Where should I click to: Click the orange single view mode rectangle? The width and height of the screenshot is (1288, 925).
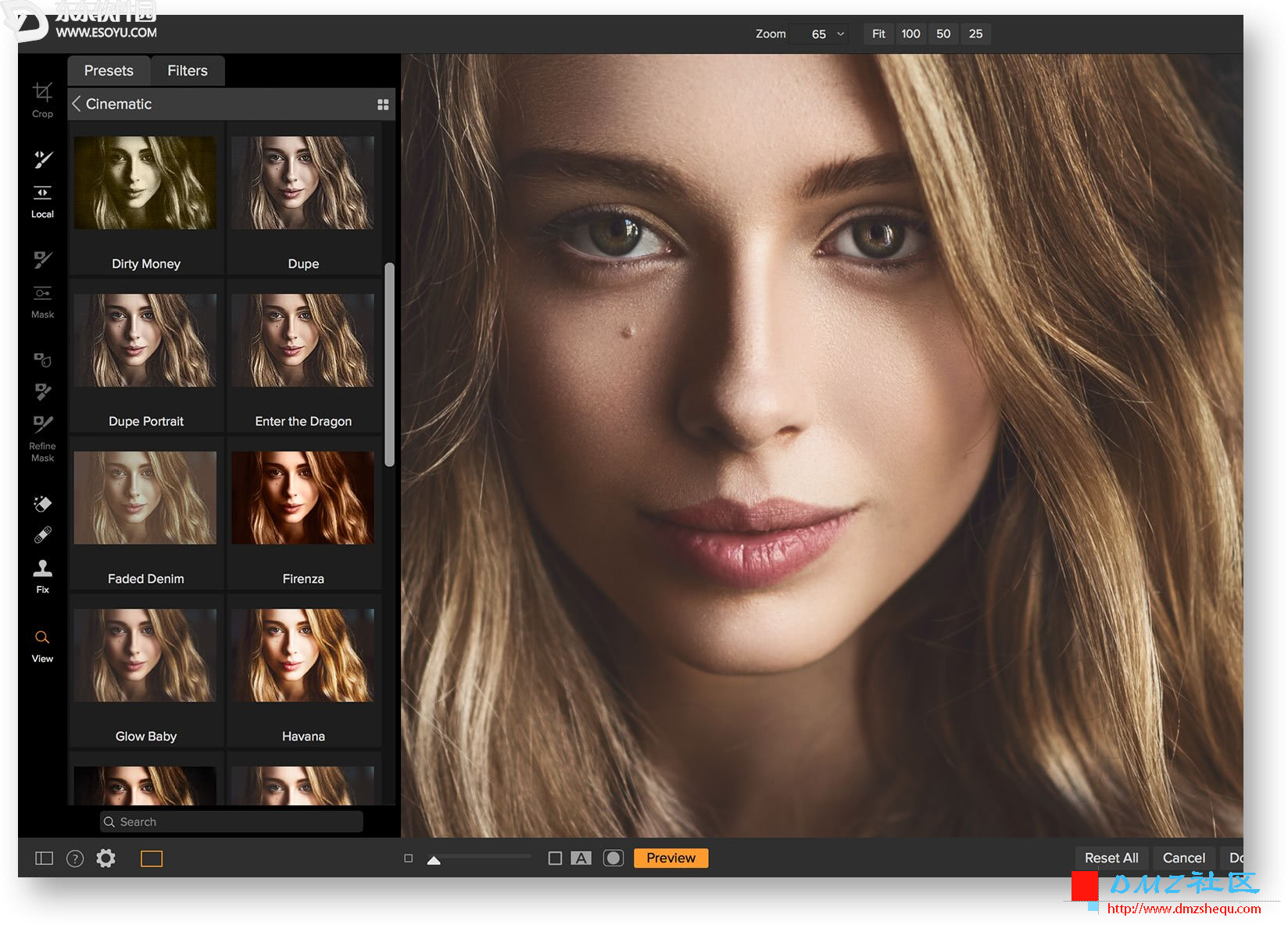[x=152, y=859]
